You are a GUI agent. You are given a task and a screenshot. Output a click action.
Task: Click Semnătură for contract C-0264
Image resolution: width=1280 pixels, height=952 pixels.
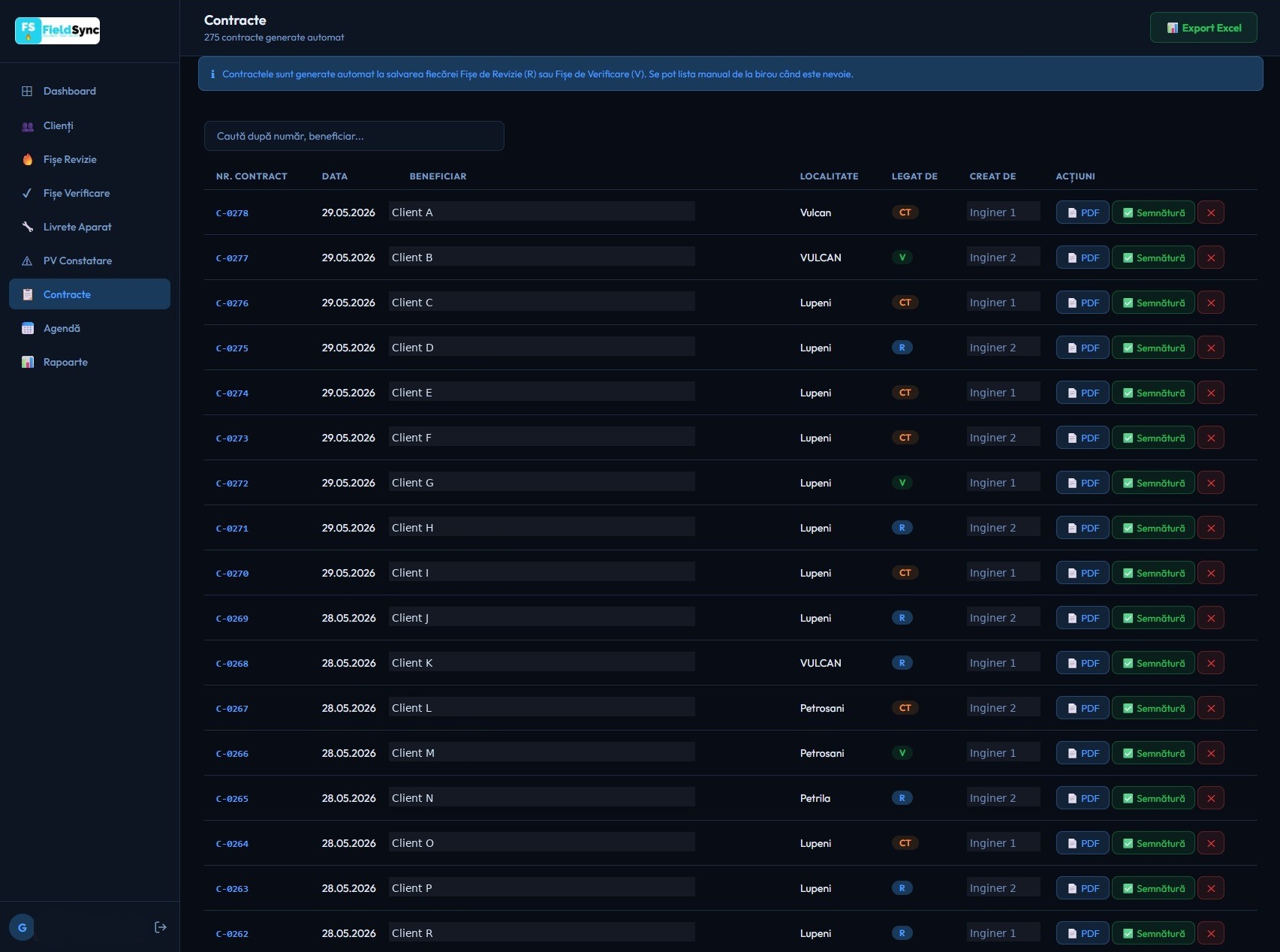pos(1153,843)
